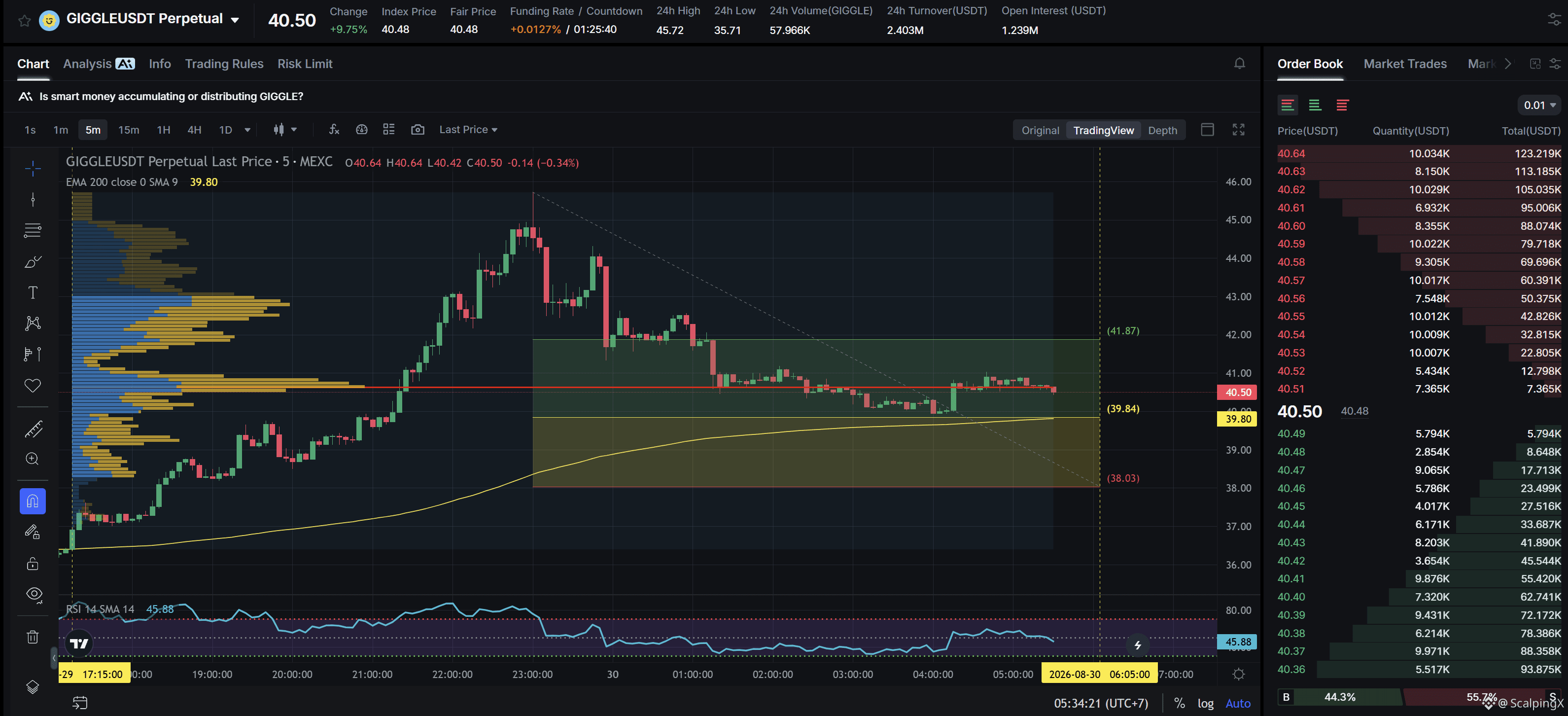Open the smart money GIGGLE AI question
Viewport: 1568px width, 716px height.
pyautogui.click(x=171, y=96)
